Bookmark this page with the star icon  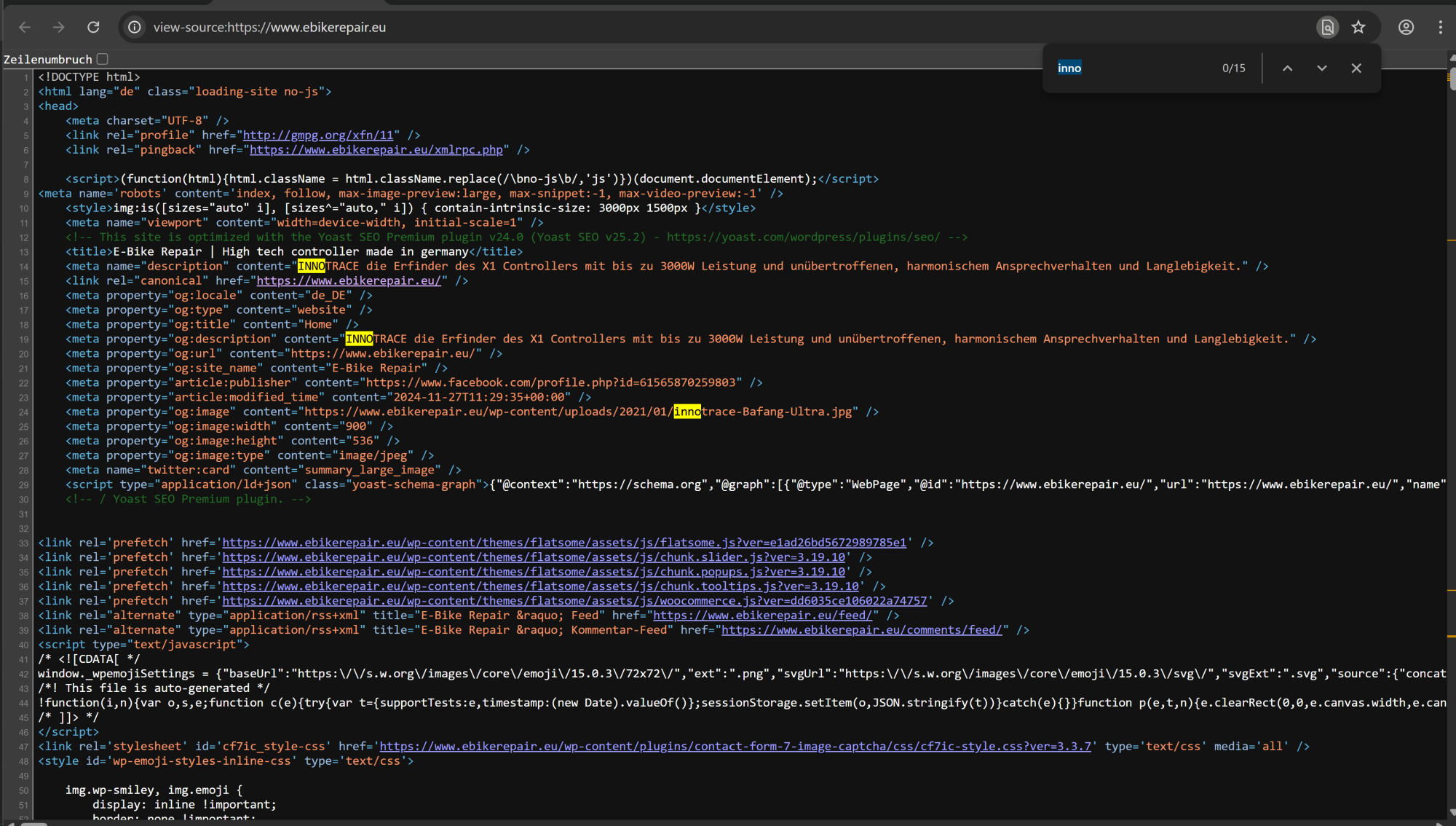tap(1358, 27)
